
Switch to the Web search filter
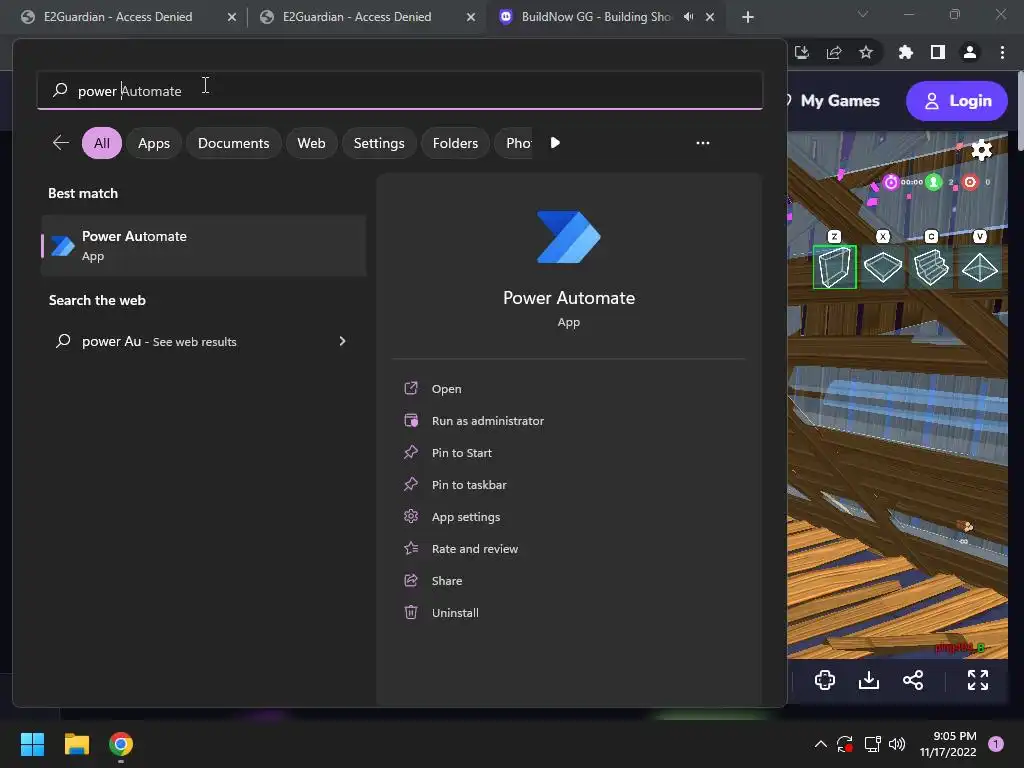point(311,143)
